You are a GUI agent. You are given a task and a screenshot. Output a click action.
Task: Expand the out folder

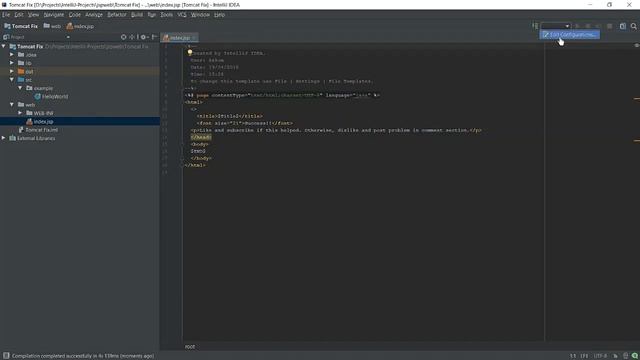(x=12, y=71)
